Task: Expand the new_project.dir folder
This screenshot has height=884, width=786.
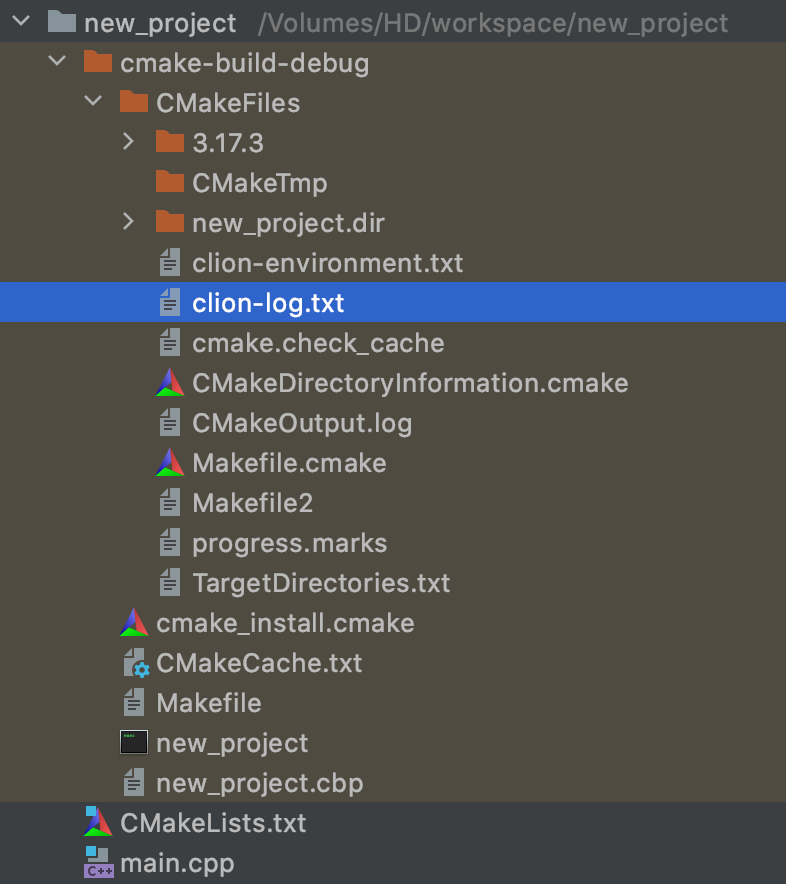Action: point(128,222)
